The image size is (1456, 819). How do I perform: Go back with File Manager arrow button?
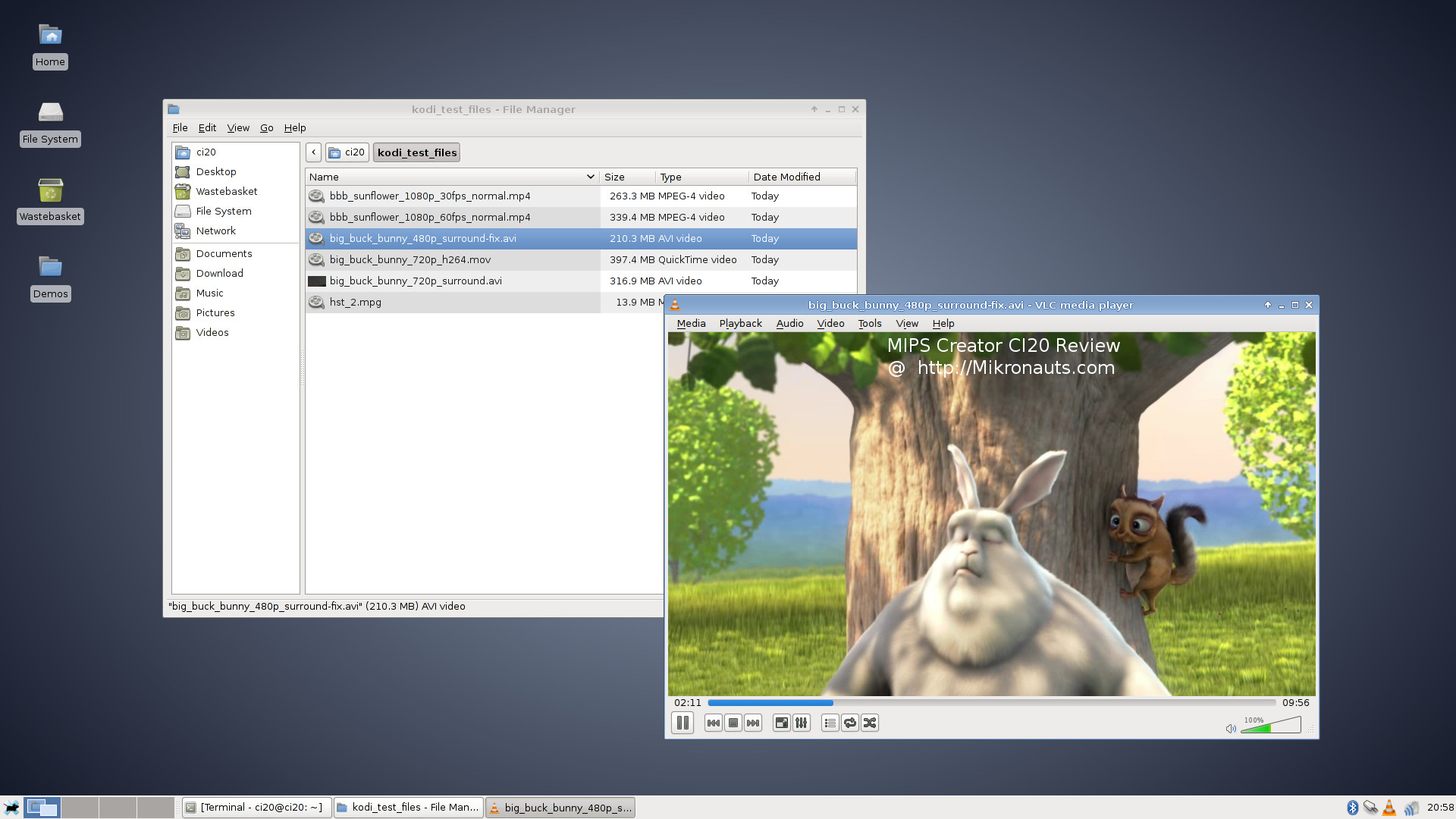pos(313,152)
